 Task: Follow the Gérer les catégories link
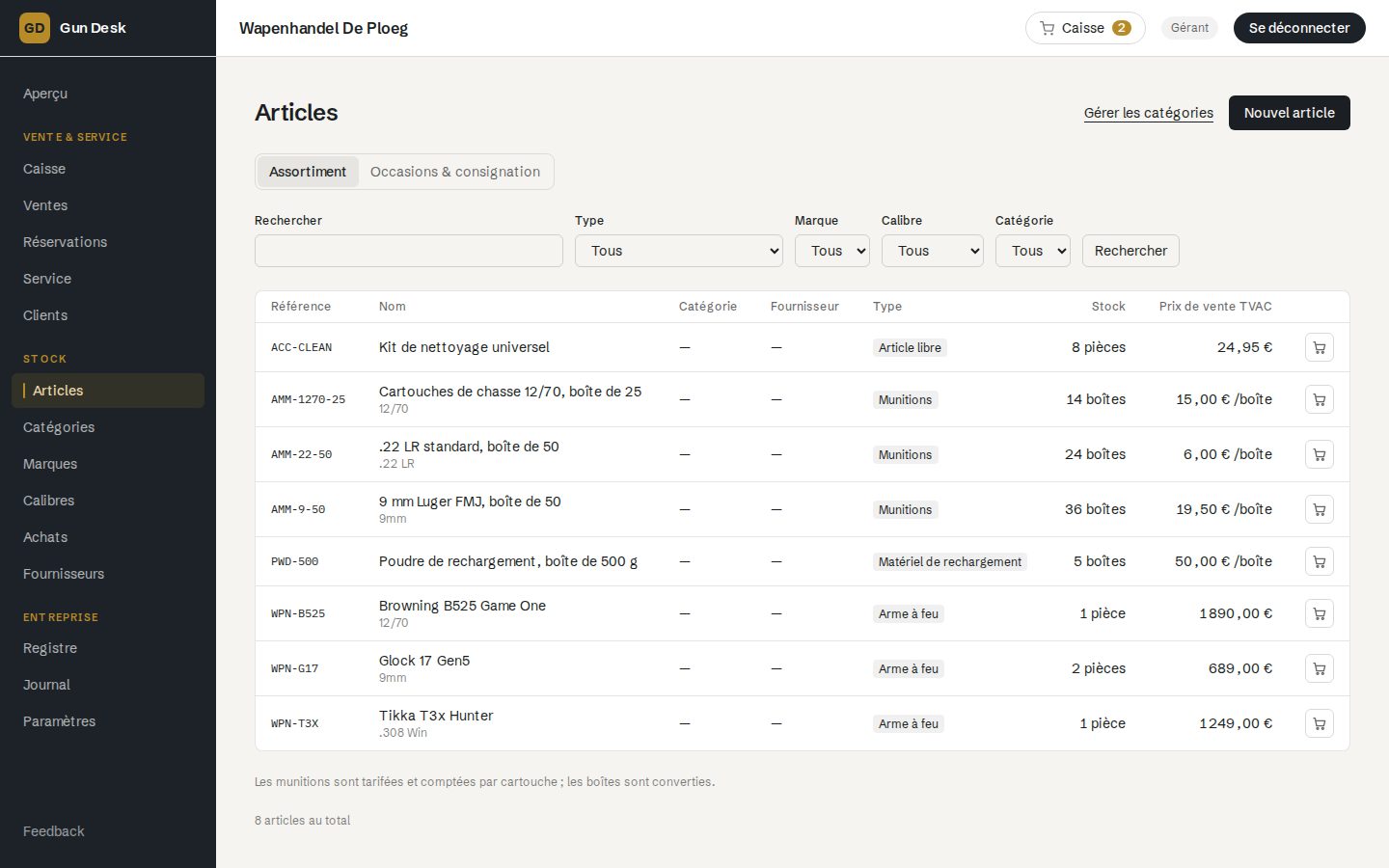click(x=1149, y=113)
